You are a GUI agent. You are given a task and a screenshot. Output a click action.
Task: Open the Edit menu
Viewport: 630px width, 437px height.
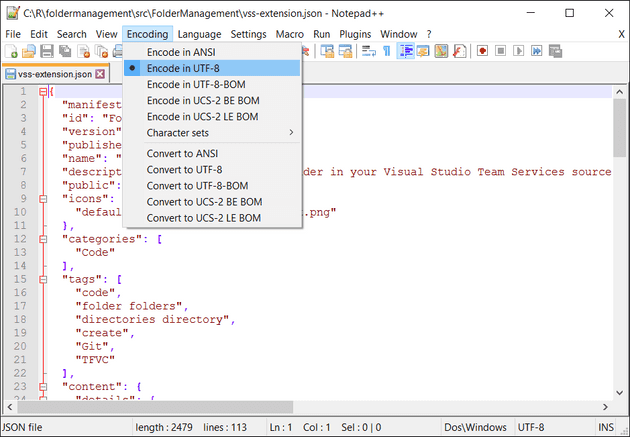(39, 34)
